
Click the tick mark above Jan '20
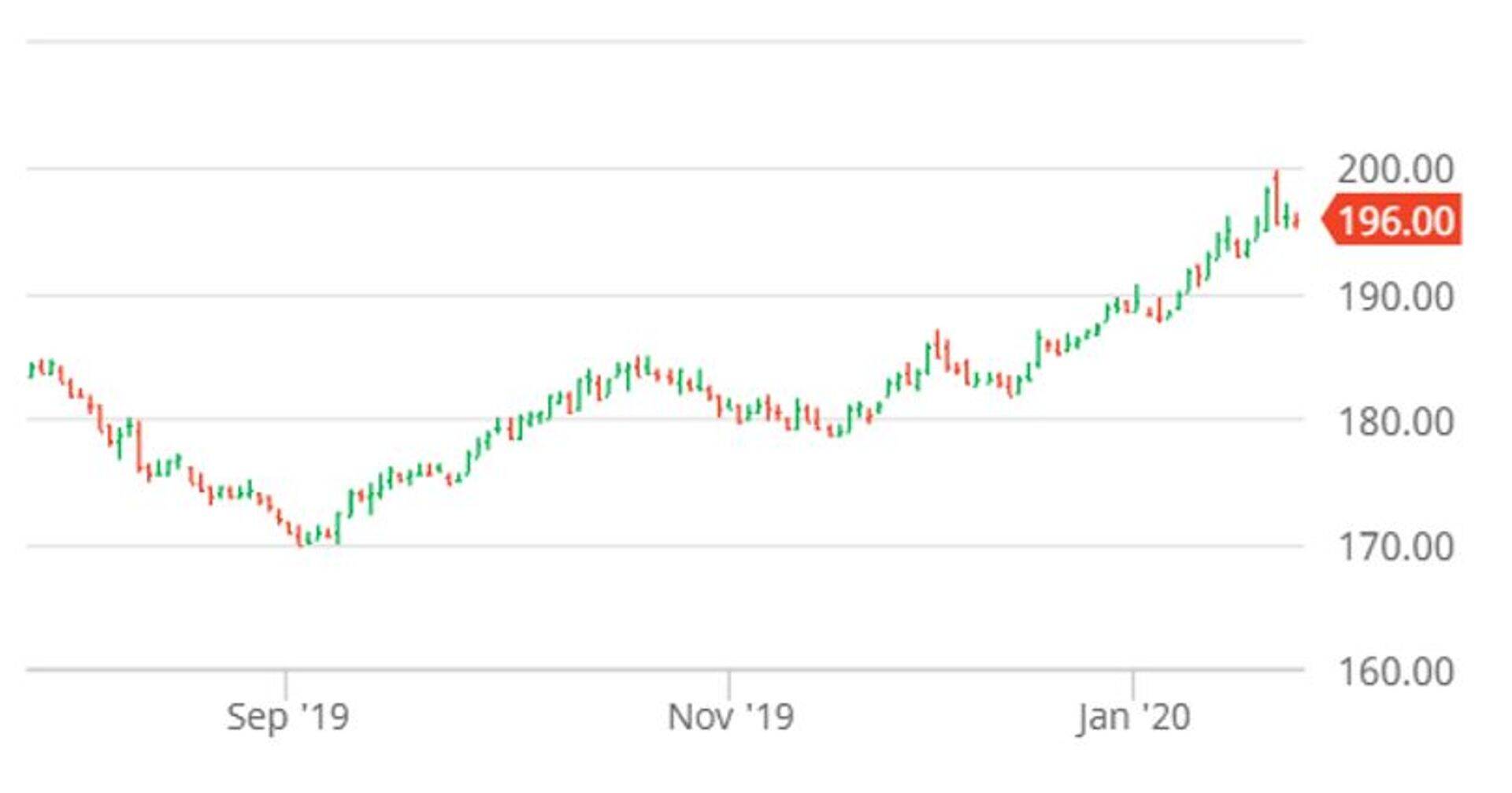[x=1132, y=683]
